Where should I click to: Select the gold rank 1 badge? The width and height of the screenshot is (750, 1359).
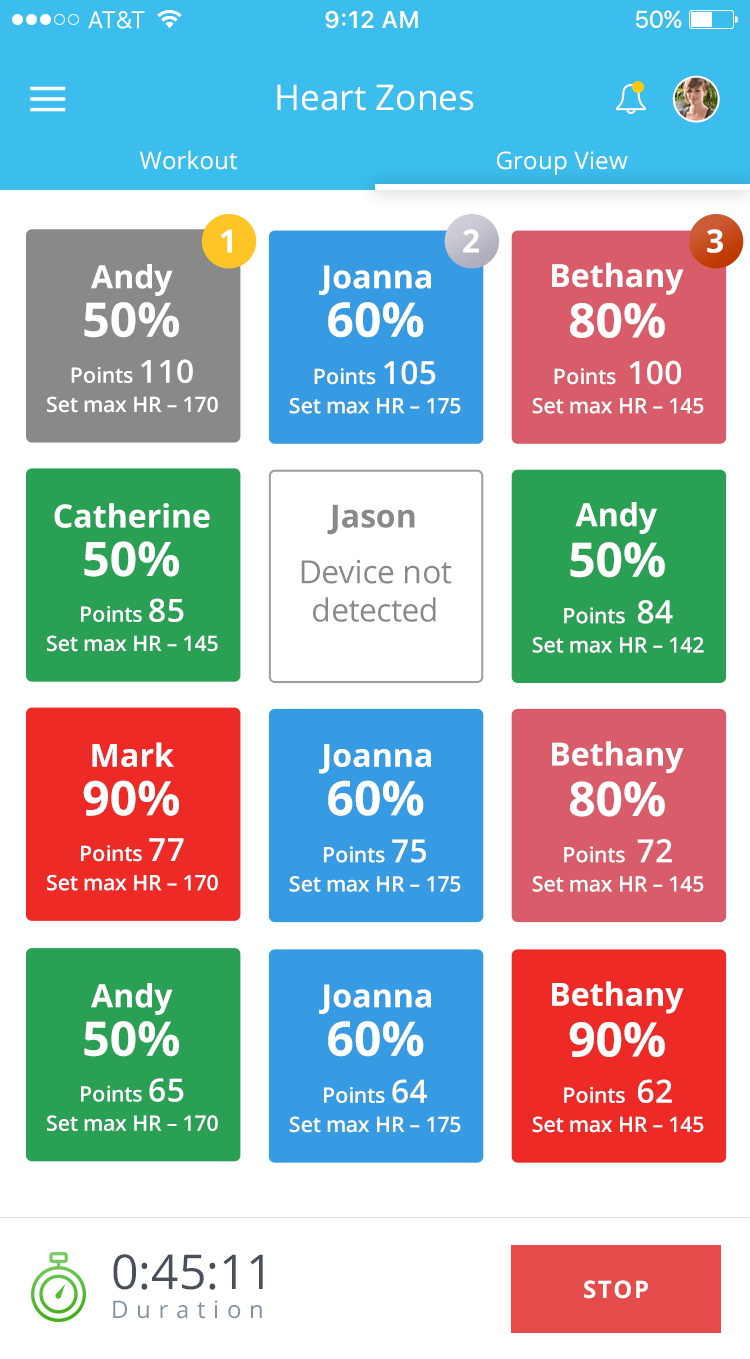228,242
